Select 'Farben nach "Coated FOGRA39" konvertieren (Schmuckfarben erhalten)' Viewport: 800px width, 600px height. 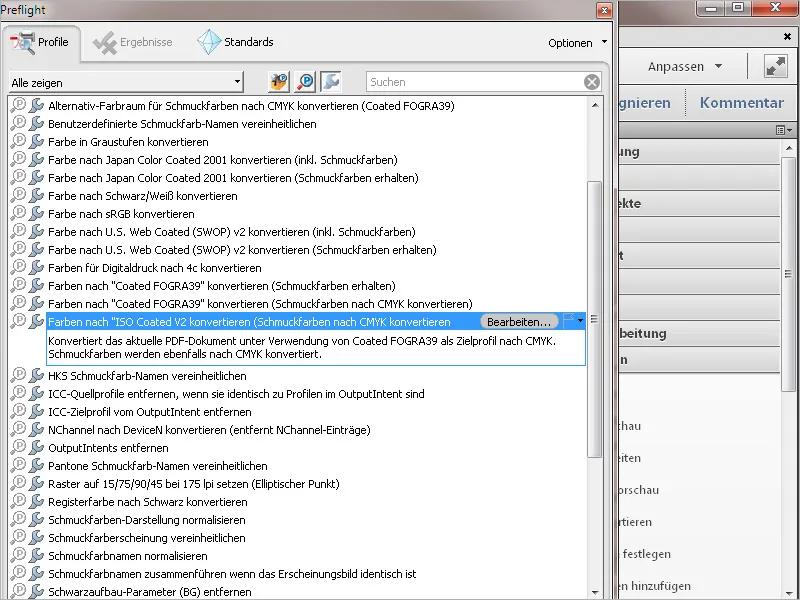222,286
